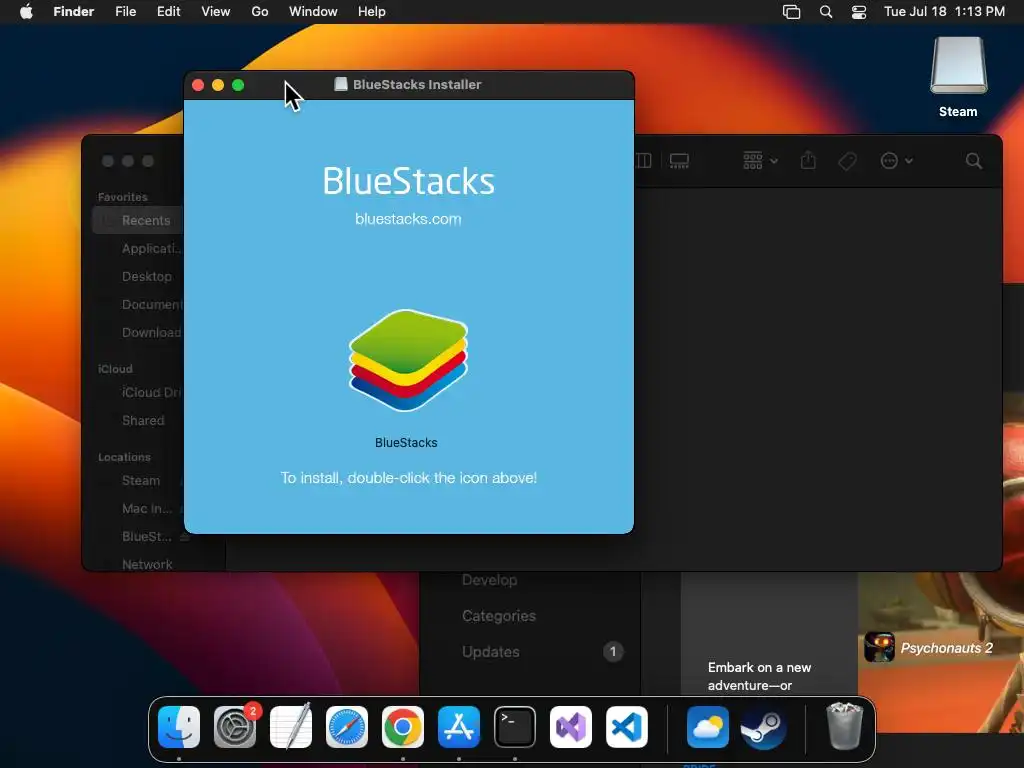Click the BlueStacks Installer window title
1024x768 pixels.
tap(417, 84)
